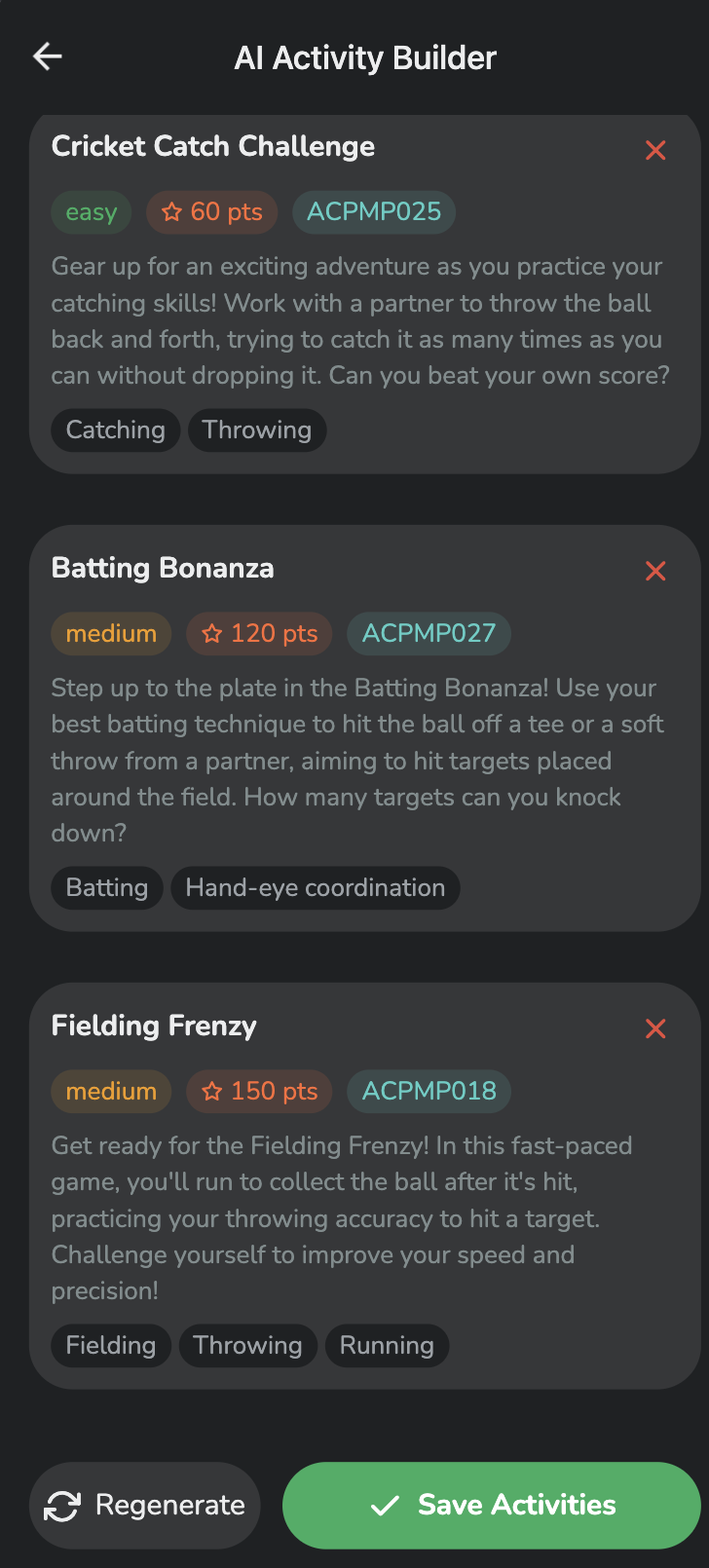
Task: Select the Fielding chip on Fielding Frenzy
Action: click(110, 1345)
